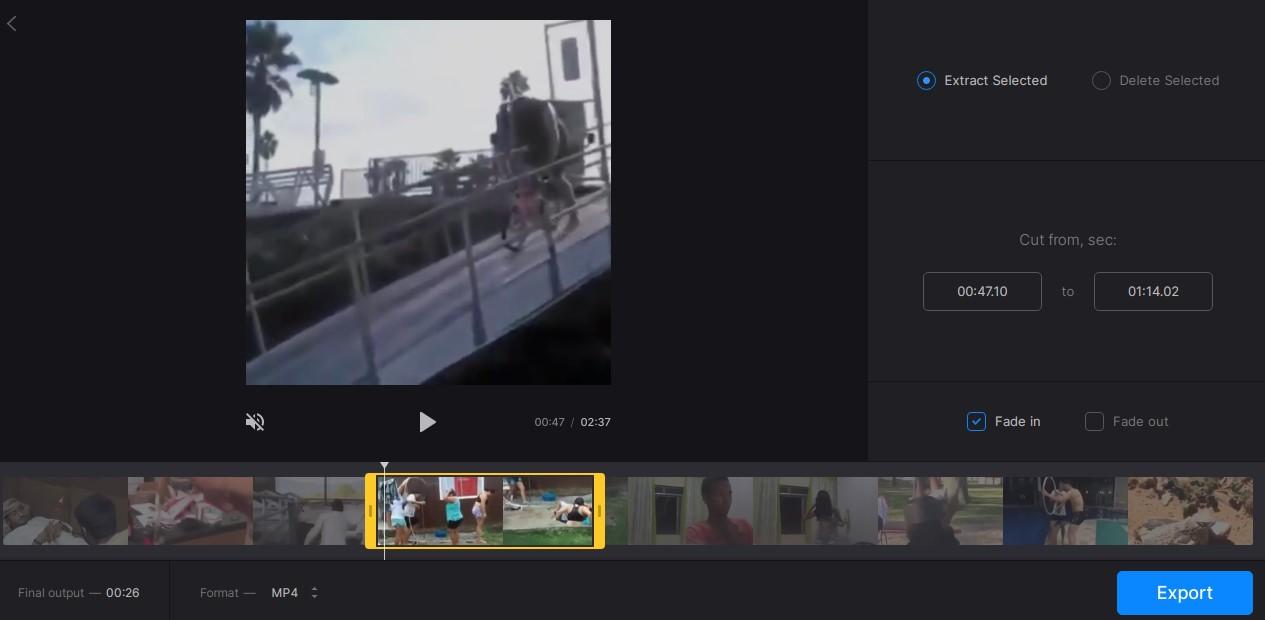Click the format stepper up arrow

[x=313, y=588]
